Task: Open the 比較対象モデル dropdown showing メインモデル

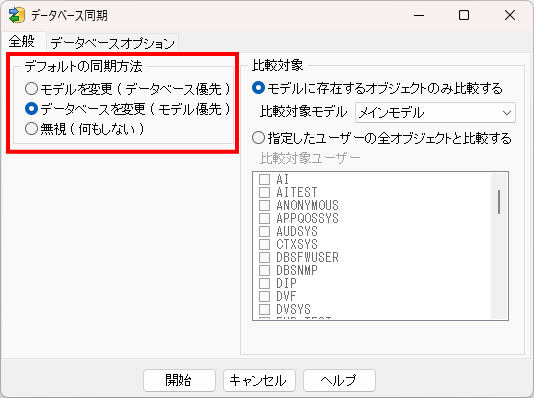Action: 435,113
